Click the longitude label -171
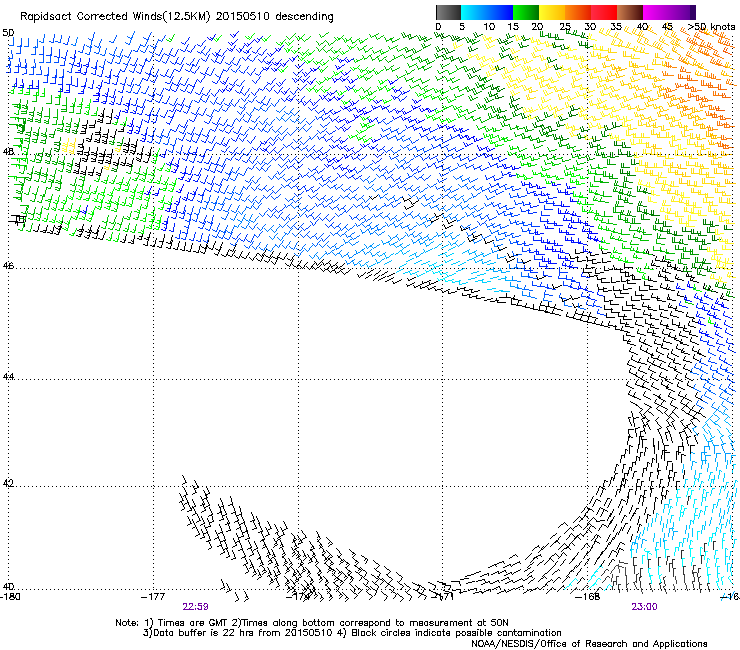The image size is (740, 650). (x=442, y=597)
